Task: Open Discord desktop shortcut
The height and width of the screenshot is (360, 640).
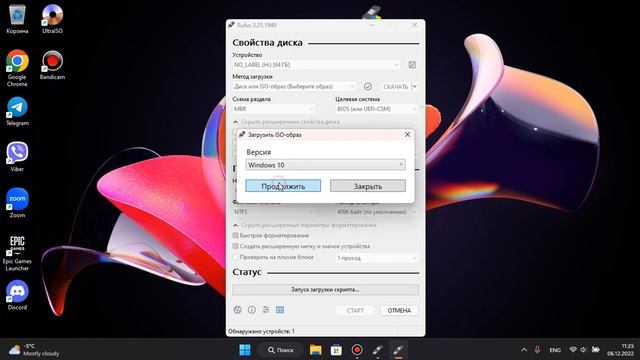Action: pos(17,296)
